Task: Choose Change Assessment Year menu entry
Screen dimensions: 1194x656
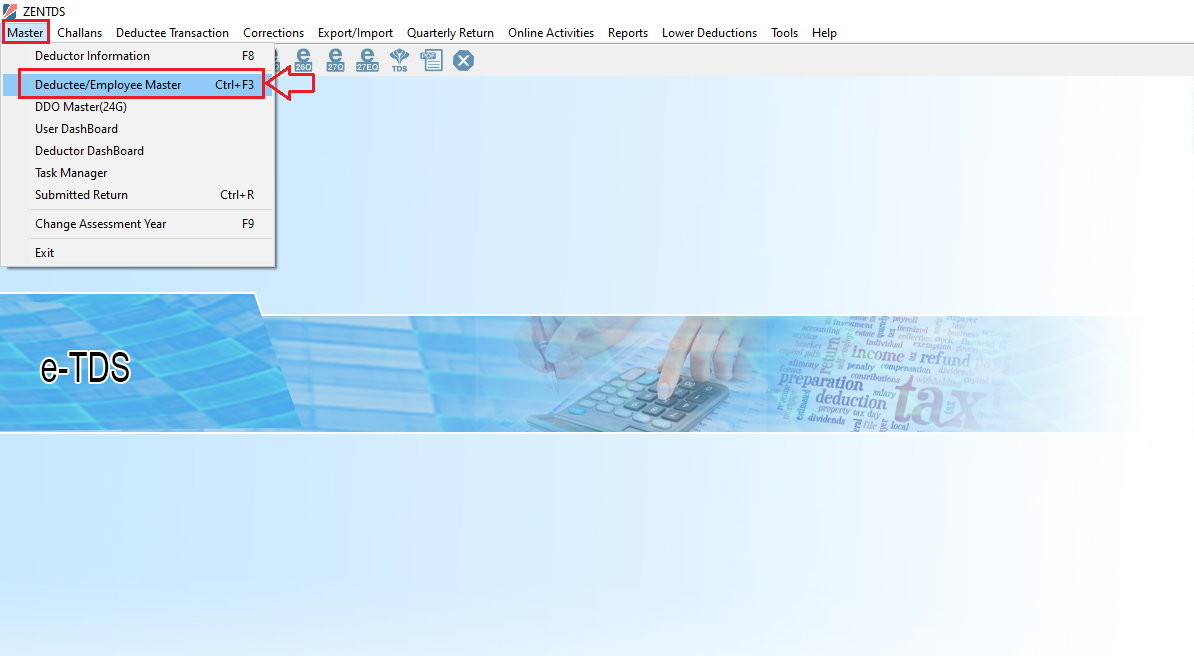Action: pos(138,224)
